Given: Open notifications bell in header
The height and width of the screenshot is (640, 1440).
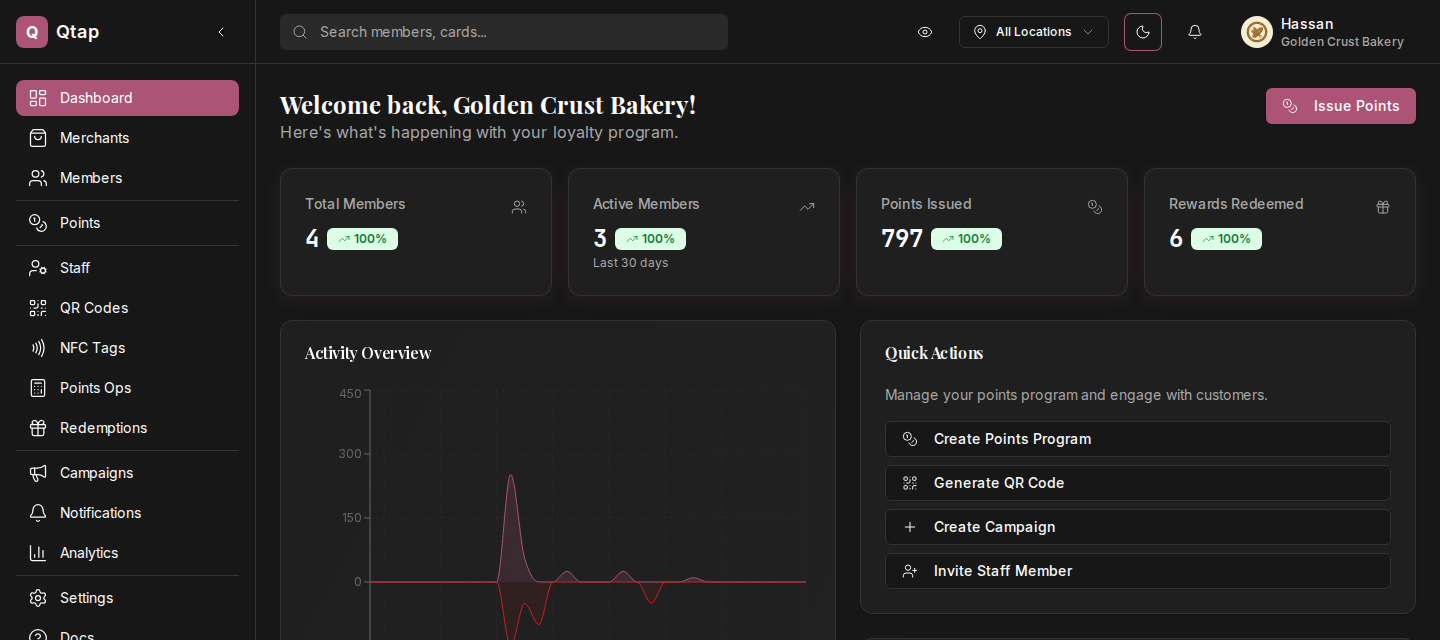Looking at the screenshot, I should click(1195, 32).
